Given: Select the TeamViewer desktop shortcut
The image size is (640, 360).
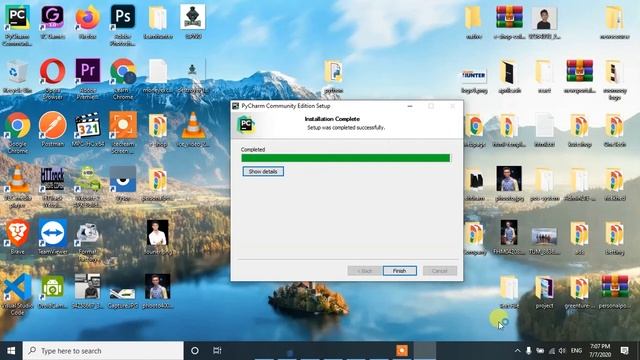Looking at the screenshot, I should [x=52, y=238].
